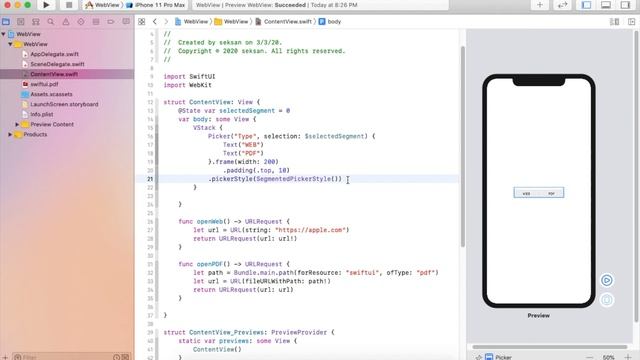Start Live Preview in canvas

[x=607, y=280]
